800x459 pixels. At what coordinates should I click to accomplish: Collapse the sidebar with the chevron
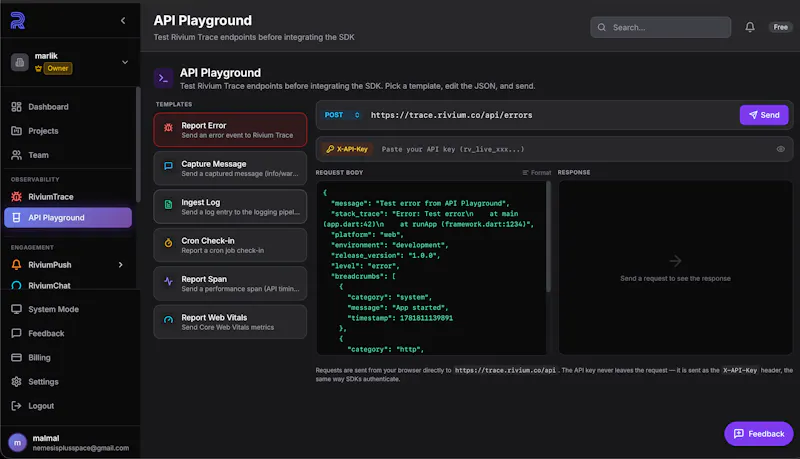[x=123, y=20]
